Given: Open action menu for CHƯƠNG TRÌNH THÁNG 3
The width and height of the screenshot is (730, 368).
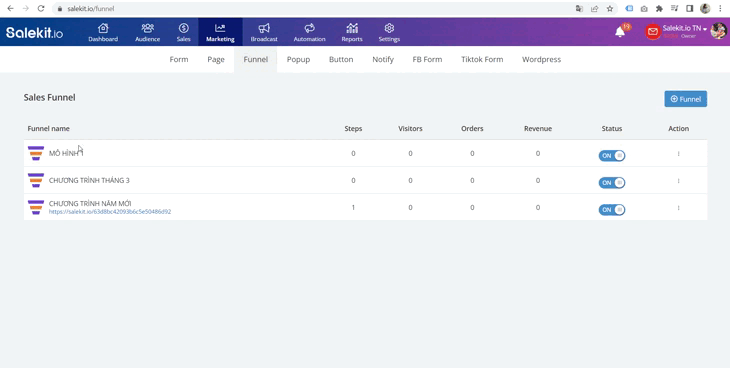Looking at the screenshot, I should tap(678, 181).
